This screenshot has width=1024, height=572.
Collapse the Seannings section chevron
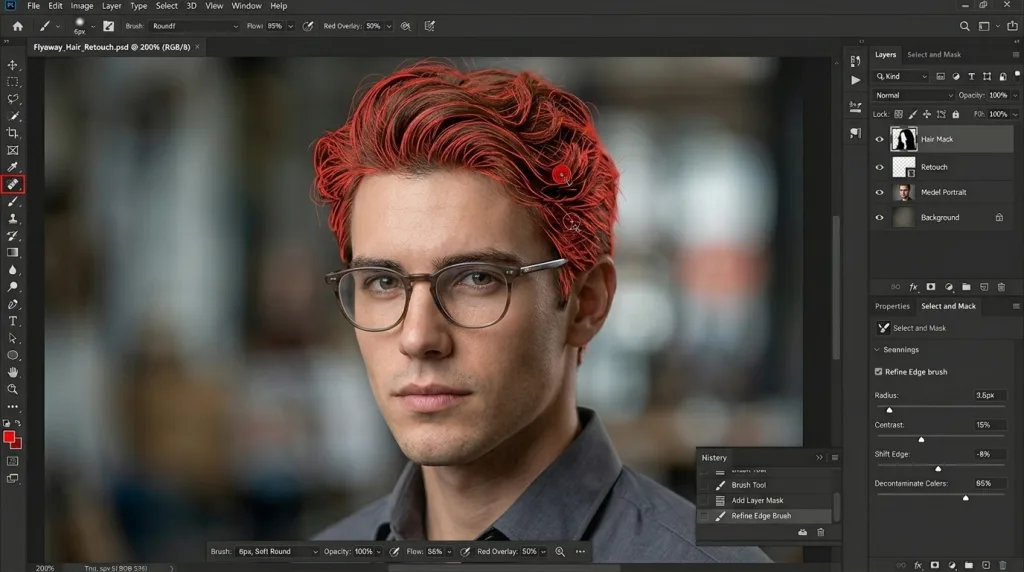[x=877, y=350]
